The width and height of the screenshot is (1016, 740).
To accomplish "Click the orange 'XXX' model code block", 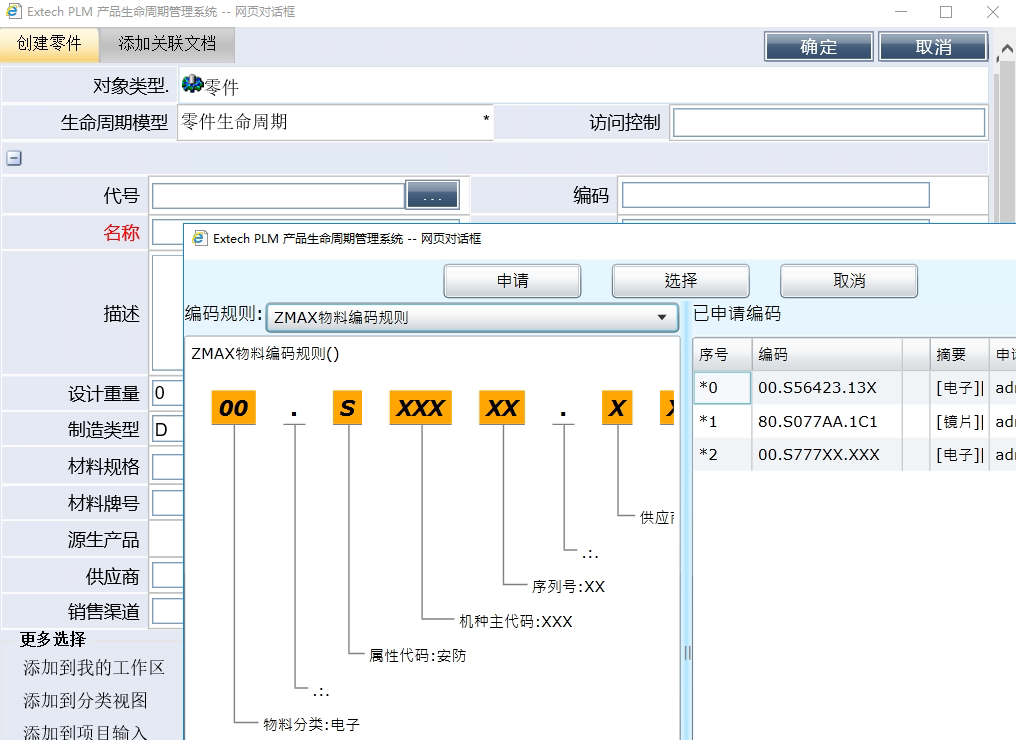I will (420, 408).
